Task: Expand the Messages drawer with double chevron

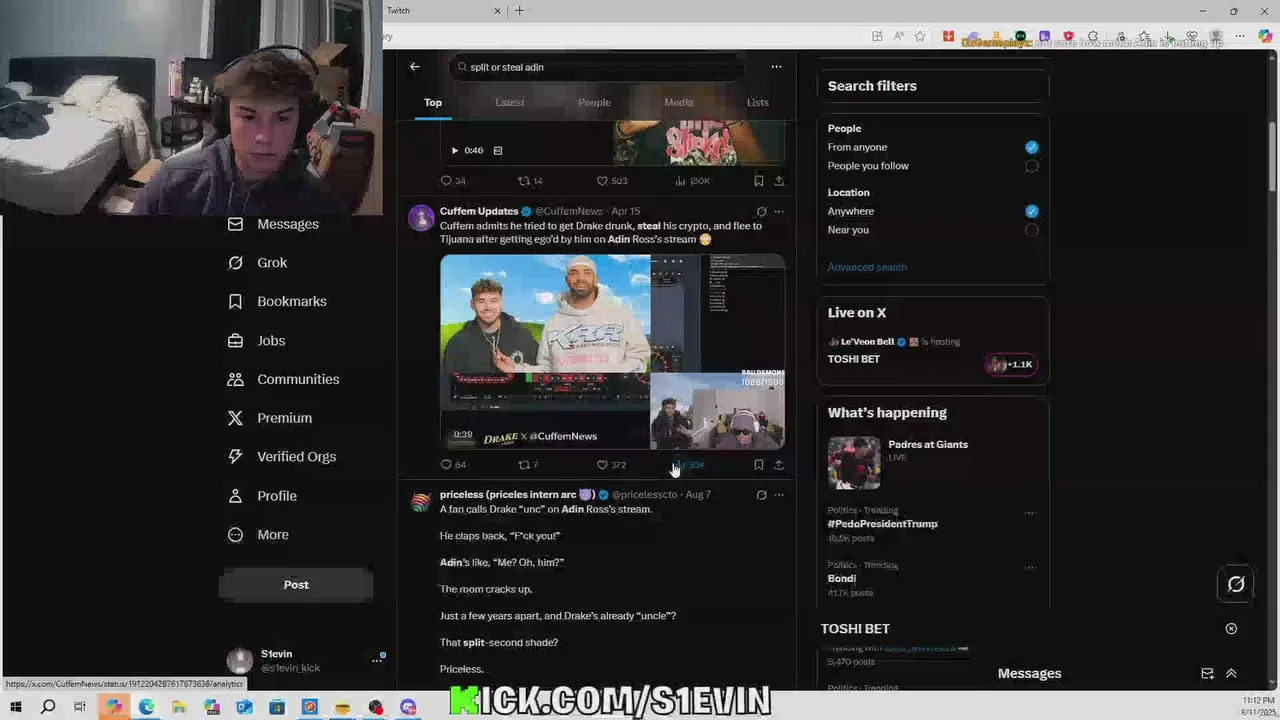Action: point(1231,674)
